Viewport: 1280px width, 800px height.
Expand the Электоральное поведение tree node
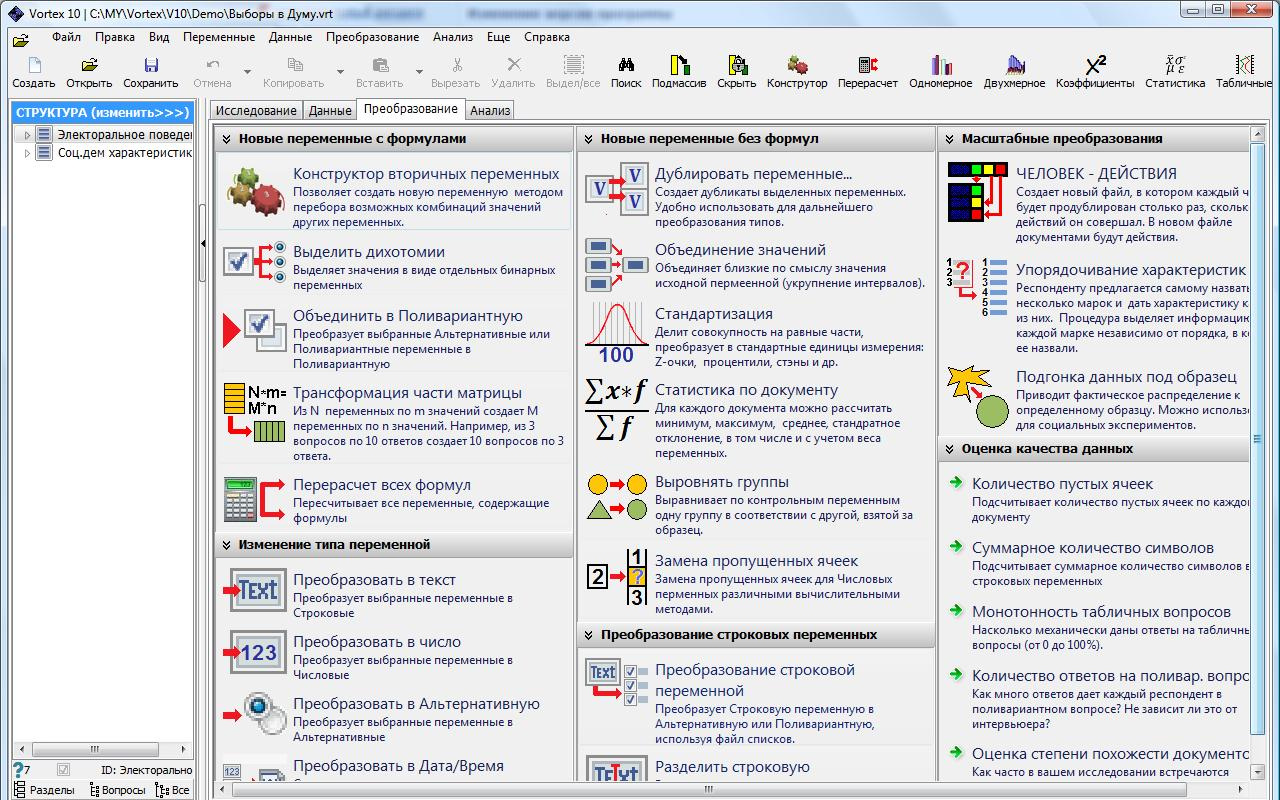tap(27, 134)
